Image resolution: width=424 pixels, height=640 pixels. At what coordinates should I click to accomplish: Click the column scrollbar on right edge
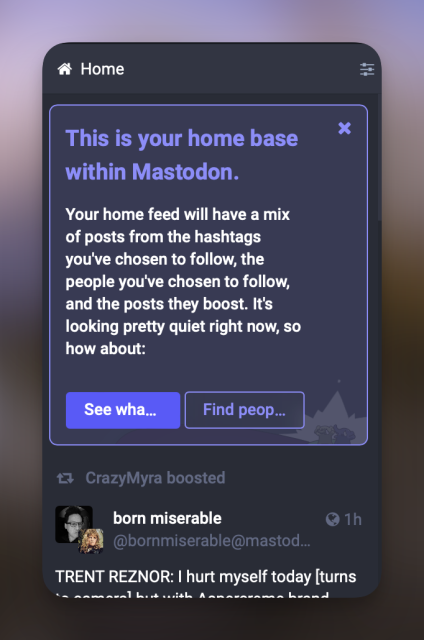379,157
